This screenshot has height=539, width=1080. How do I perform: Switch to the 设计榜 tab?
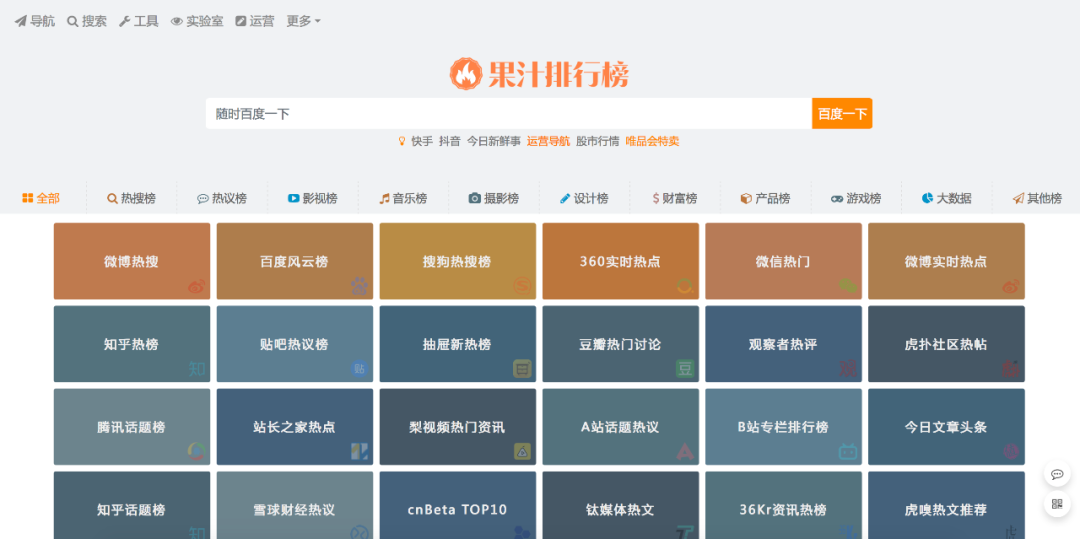pos(585,198)
